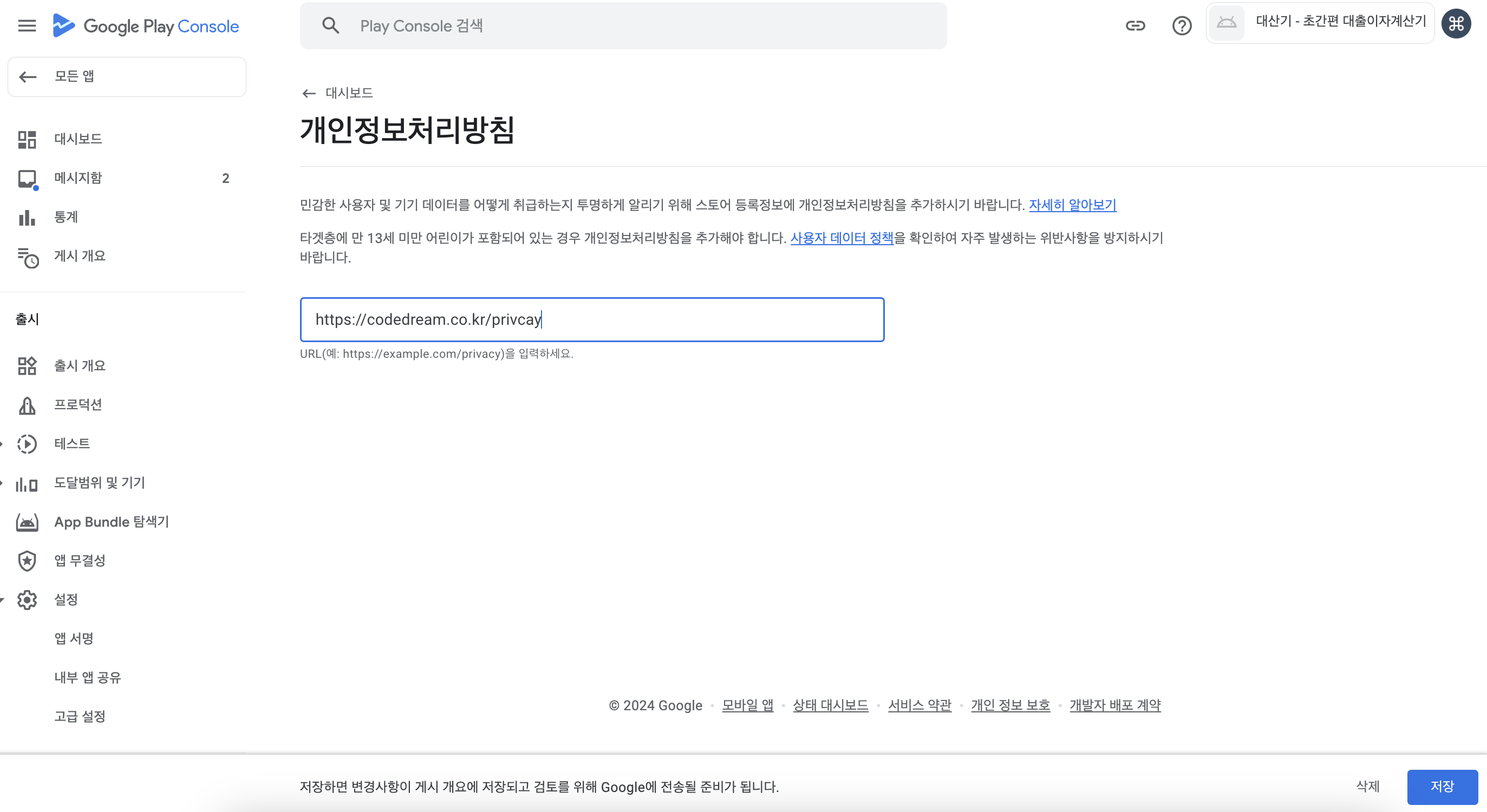This screenshot has height=812, width=1487.
Task: Click the account avatar icon
Action: (x=1456, y=24)
